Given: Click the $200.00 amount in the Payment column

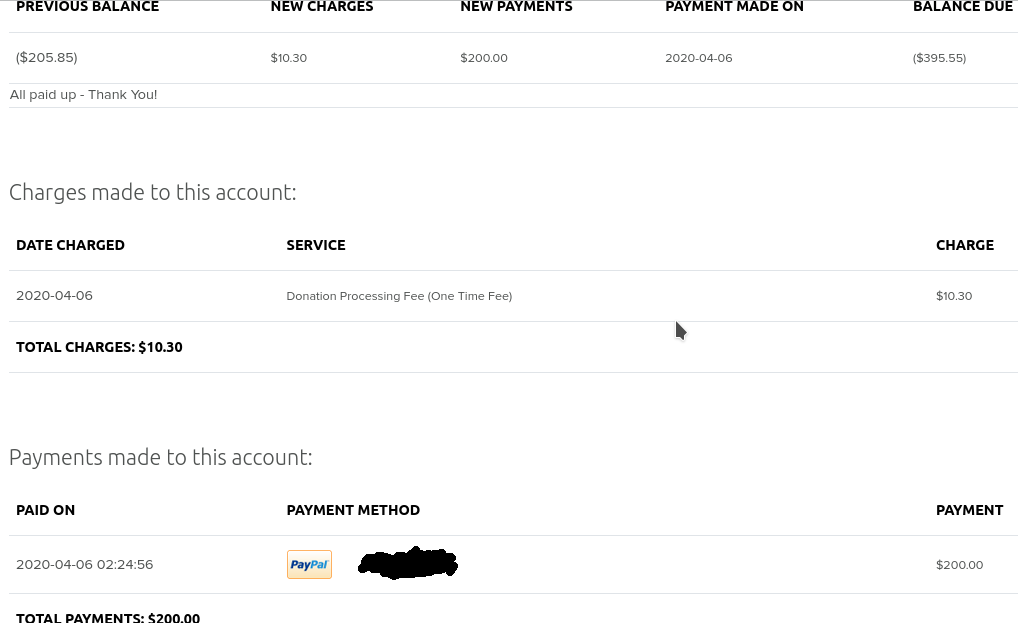Looking at the screenshot, I should click(x=959, y=565).
